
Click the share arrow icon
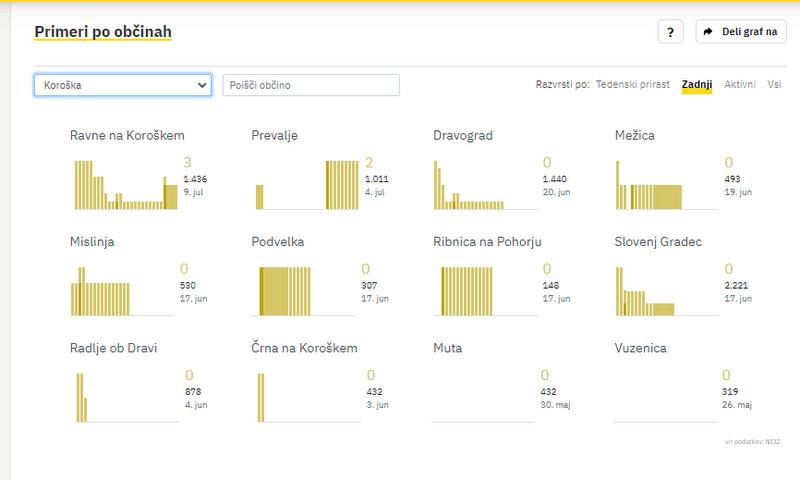pos(708,32)
